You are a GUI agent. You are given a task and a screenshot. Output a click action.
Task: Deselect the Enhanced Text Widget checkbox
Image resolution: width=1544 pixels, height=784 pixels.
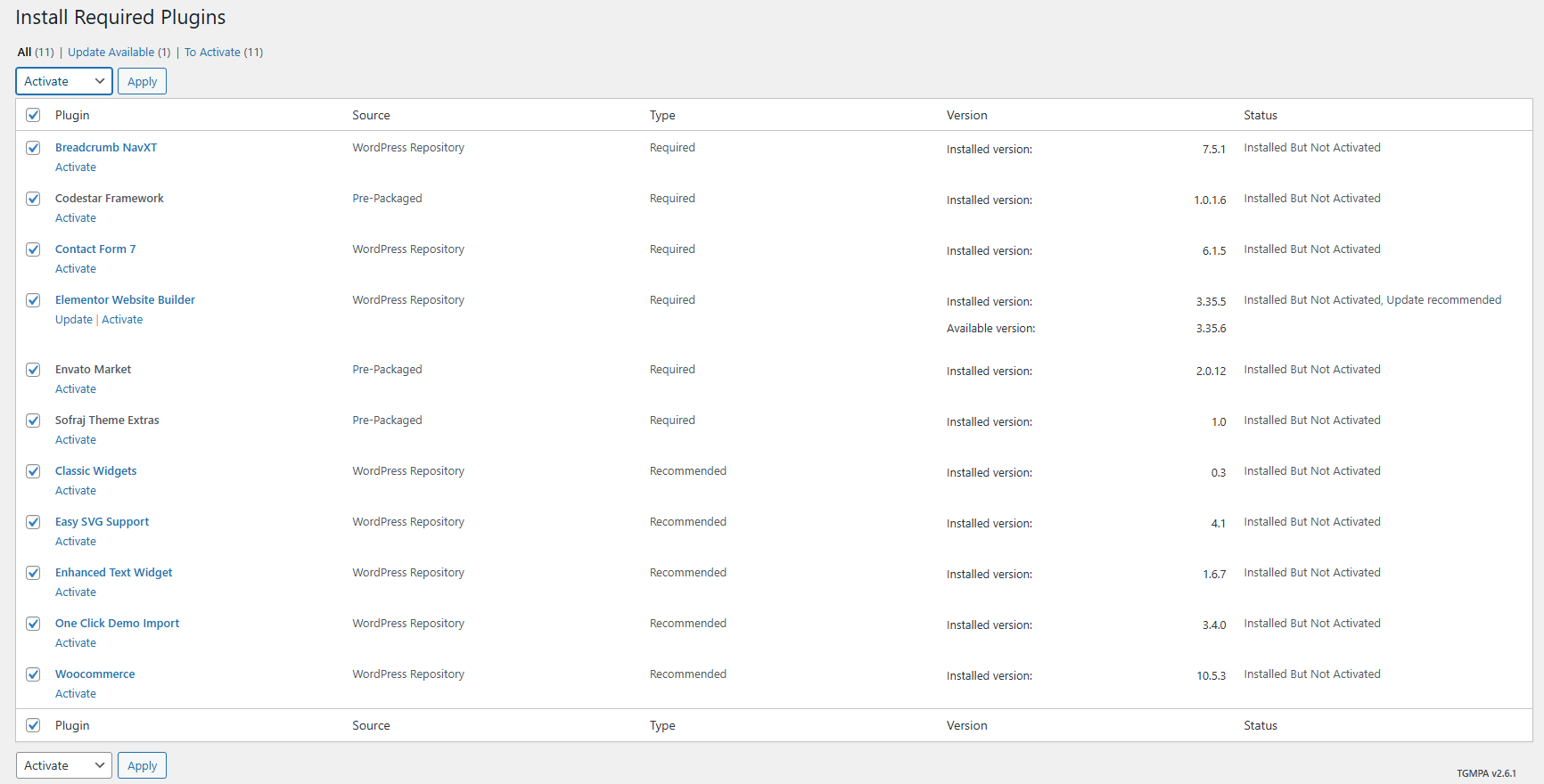(x=33, y=573)
